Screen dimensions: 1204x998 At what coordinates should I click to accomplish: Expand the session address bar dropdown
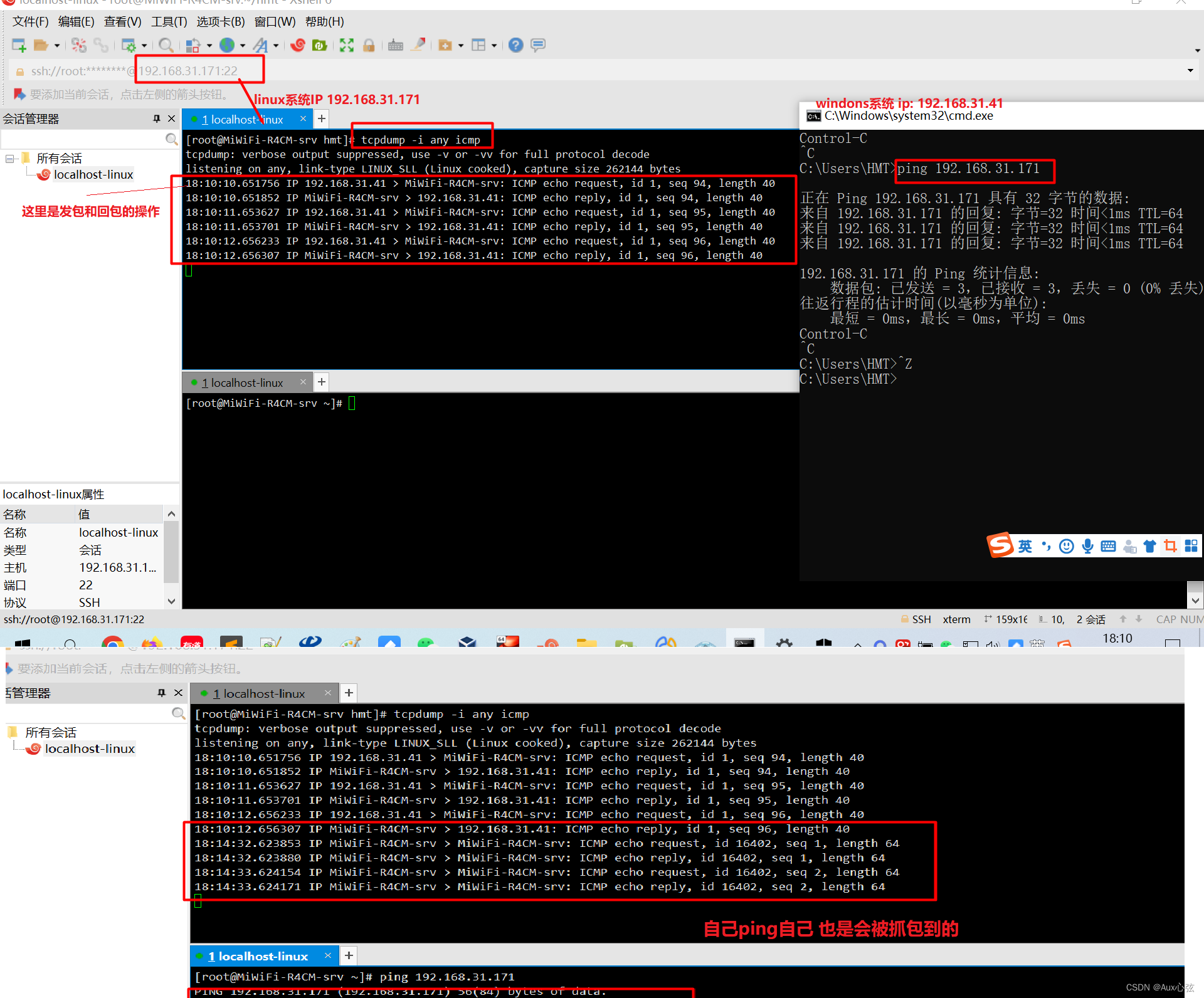click(x=1190, y=70)
